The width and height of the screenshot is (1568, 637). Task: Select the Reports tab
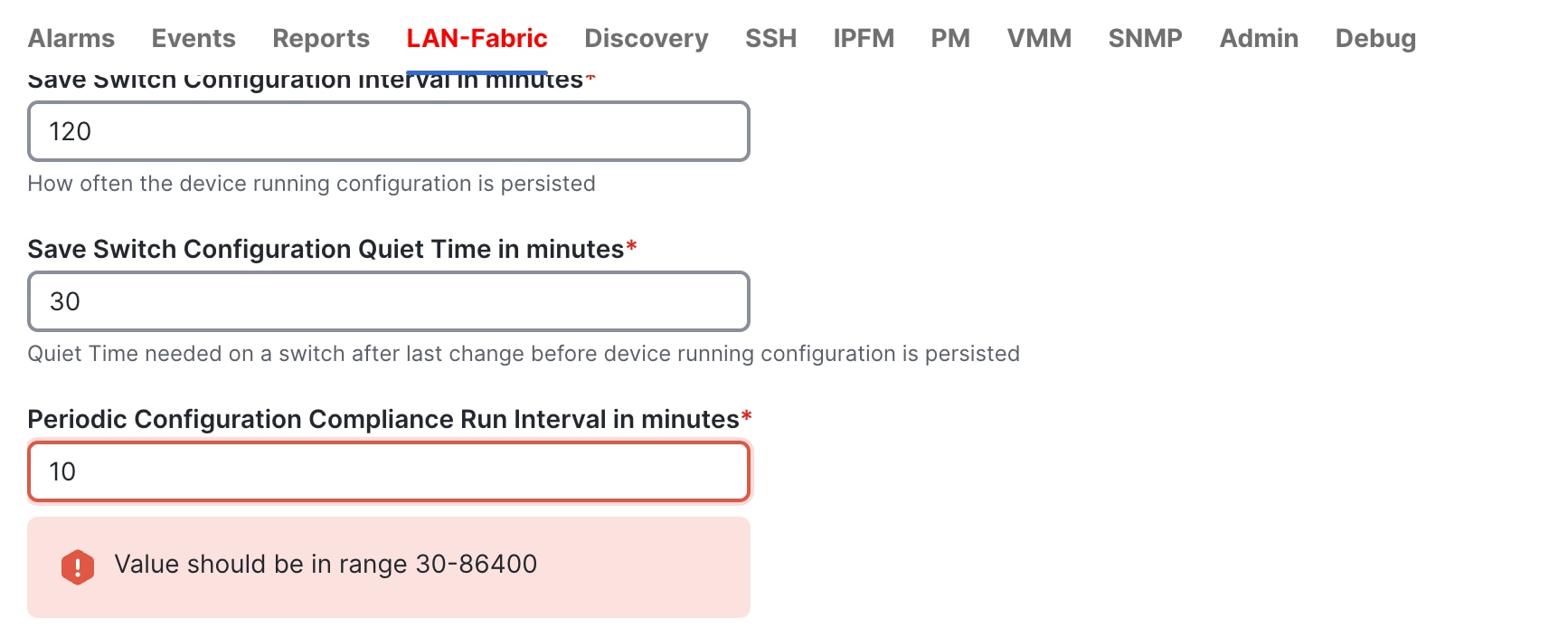click(320, 38)
